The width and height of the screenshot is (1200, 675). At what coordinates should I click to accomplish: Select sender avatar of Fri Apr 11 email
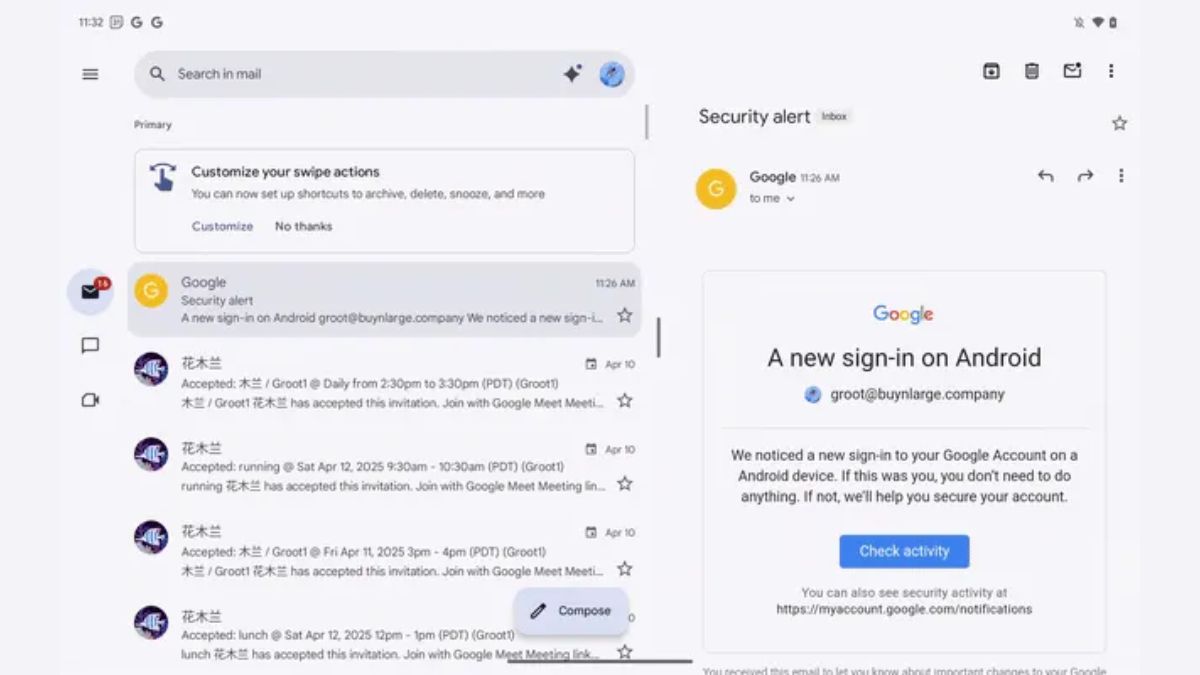click(x=151, y=537)
